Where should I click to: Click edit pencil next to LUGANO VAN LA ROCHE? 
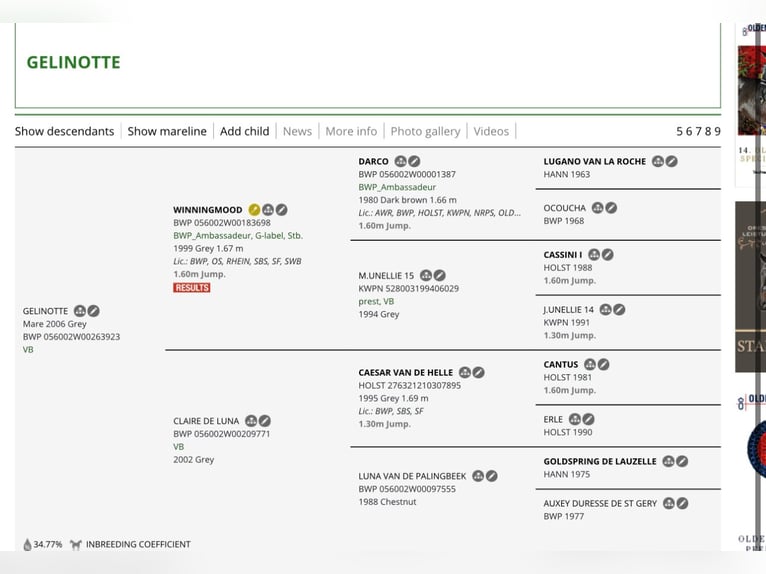tap(672, 161)
